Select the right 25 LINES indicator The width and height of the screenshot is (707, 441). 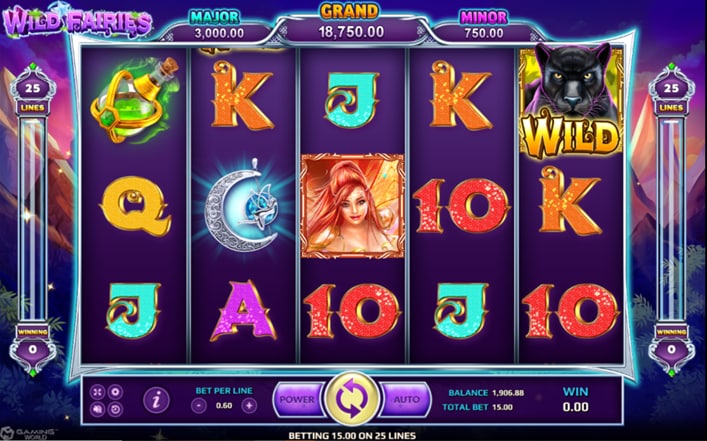[x=671, y=95]
